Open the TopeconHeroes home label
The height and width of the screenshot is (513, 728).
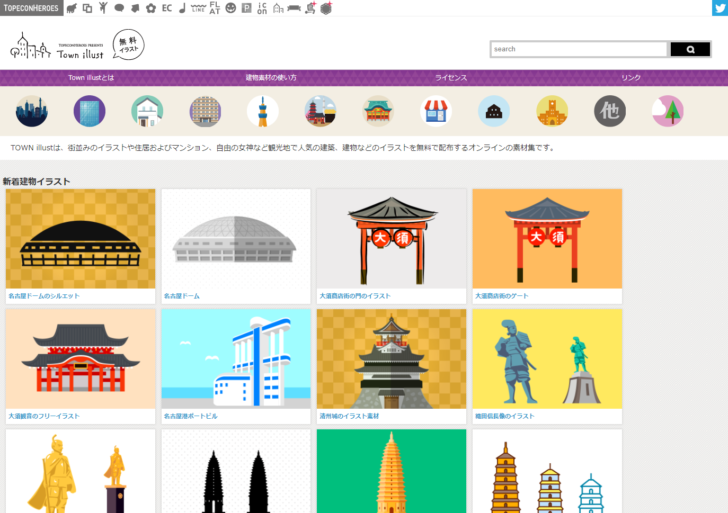tap(31, 8)
